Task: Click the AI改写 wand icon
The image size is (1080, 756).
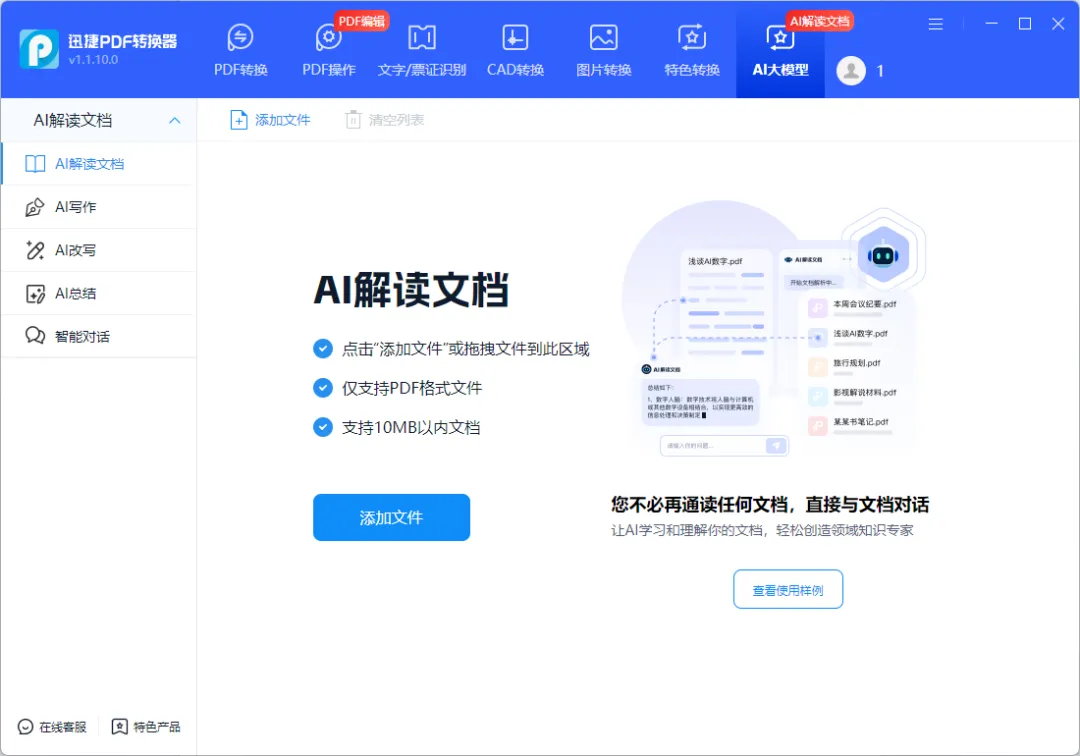Action: (x=35, y=250)
